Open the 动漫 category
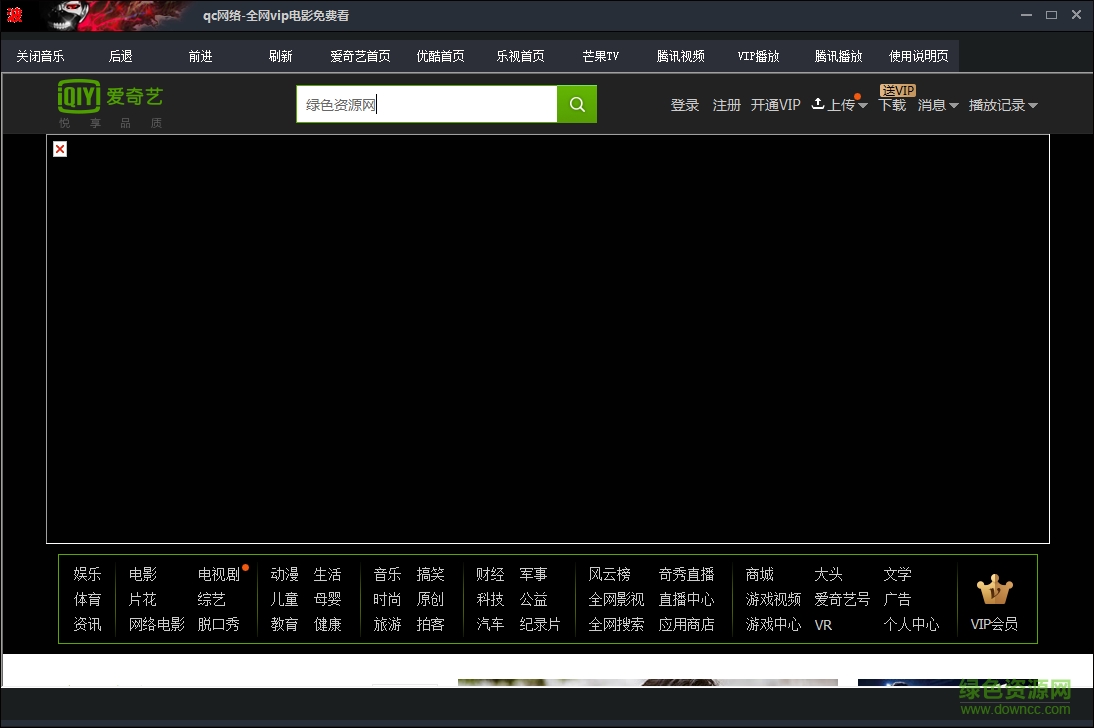The height and width of the screenshot is (728, 1094). [285, 574]
